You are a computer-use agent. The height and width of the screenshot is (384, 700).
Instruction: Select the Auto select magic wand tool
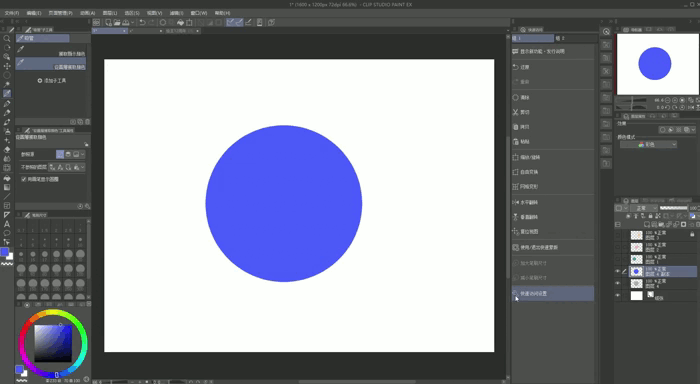[7, 84]
